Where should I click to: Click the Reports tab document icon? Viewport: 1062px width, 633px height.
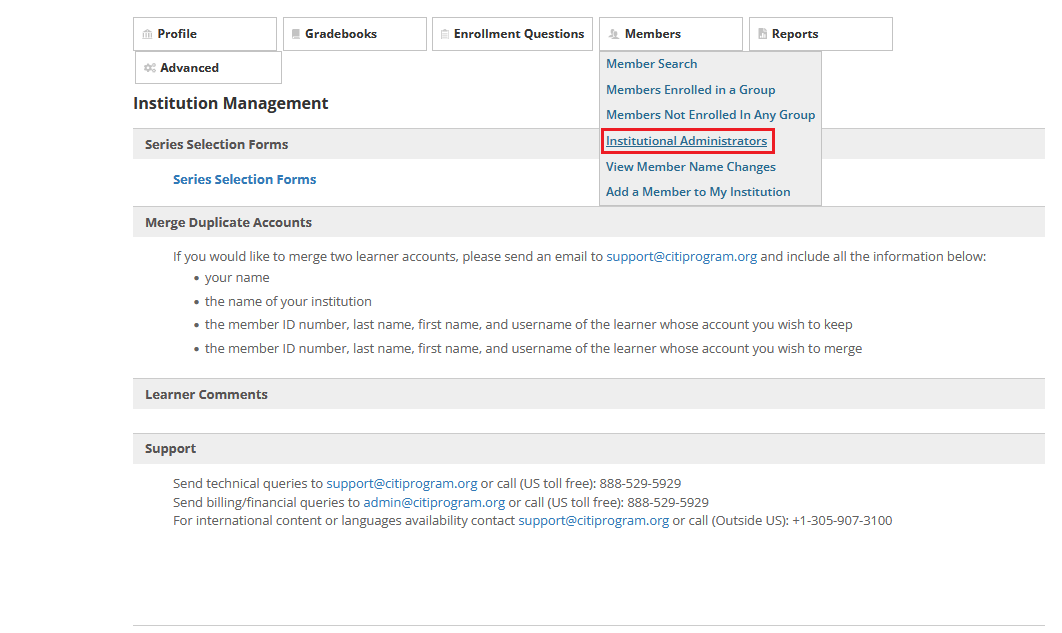[763, 34]
